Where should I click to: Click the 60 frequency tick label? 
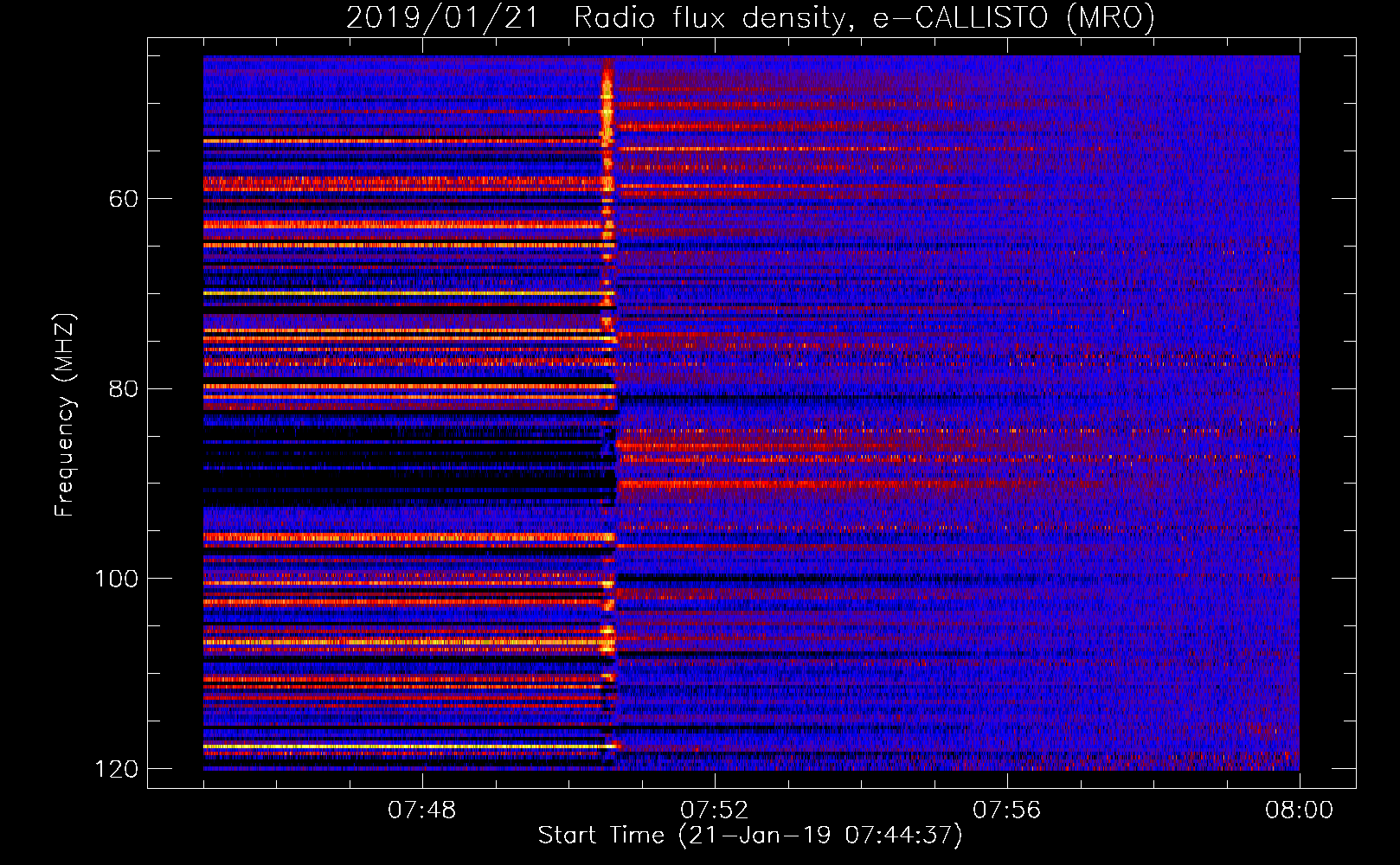tap(124, 199)
